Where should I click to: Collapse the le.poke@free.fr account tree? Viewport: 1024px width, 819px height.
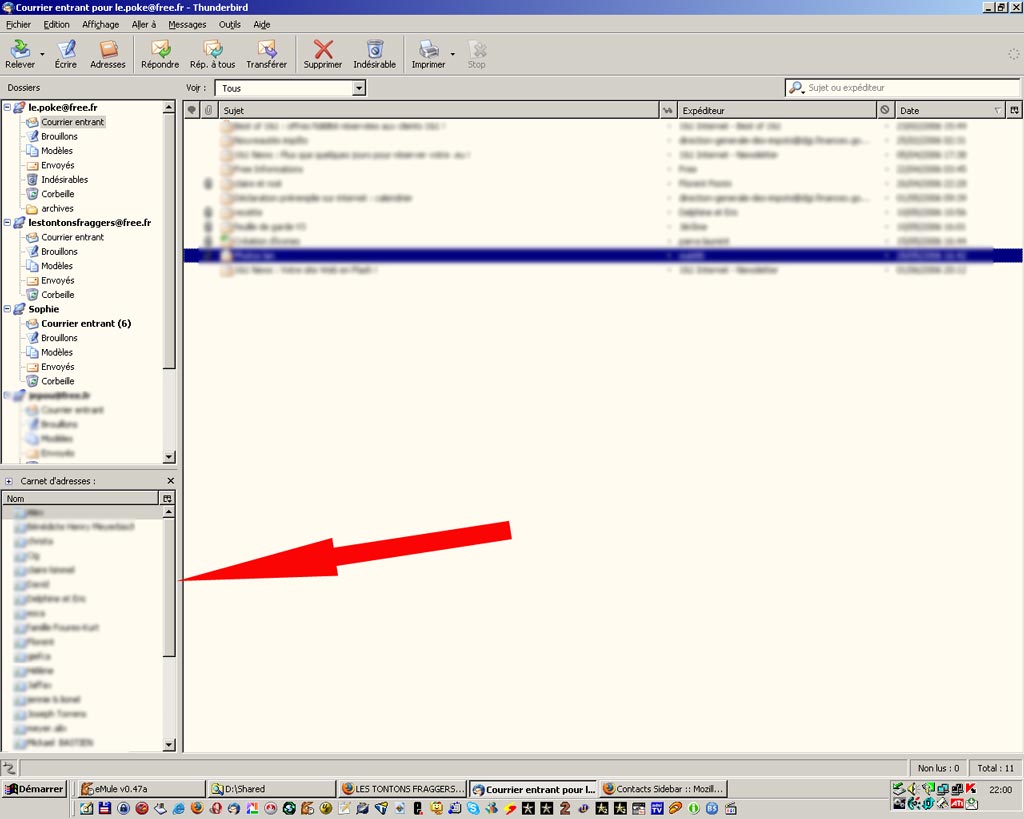click(x=7, y=108)
